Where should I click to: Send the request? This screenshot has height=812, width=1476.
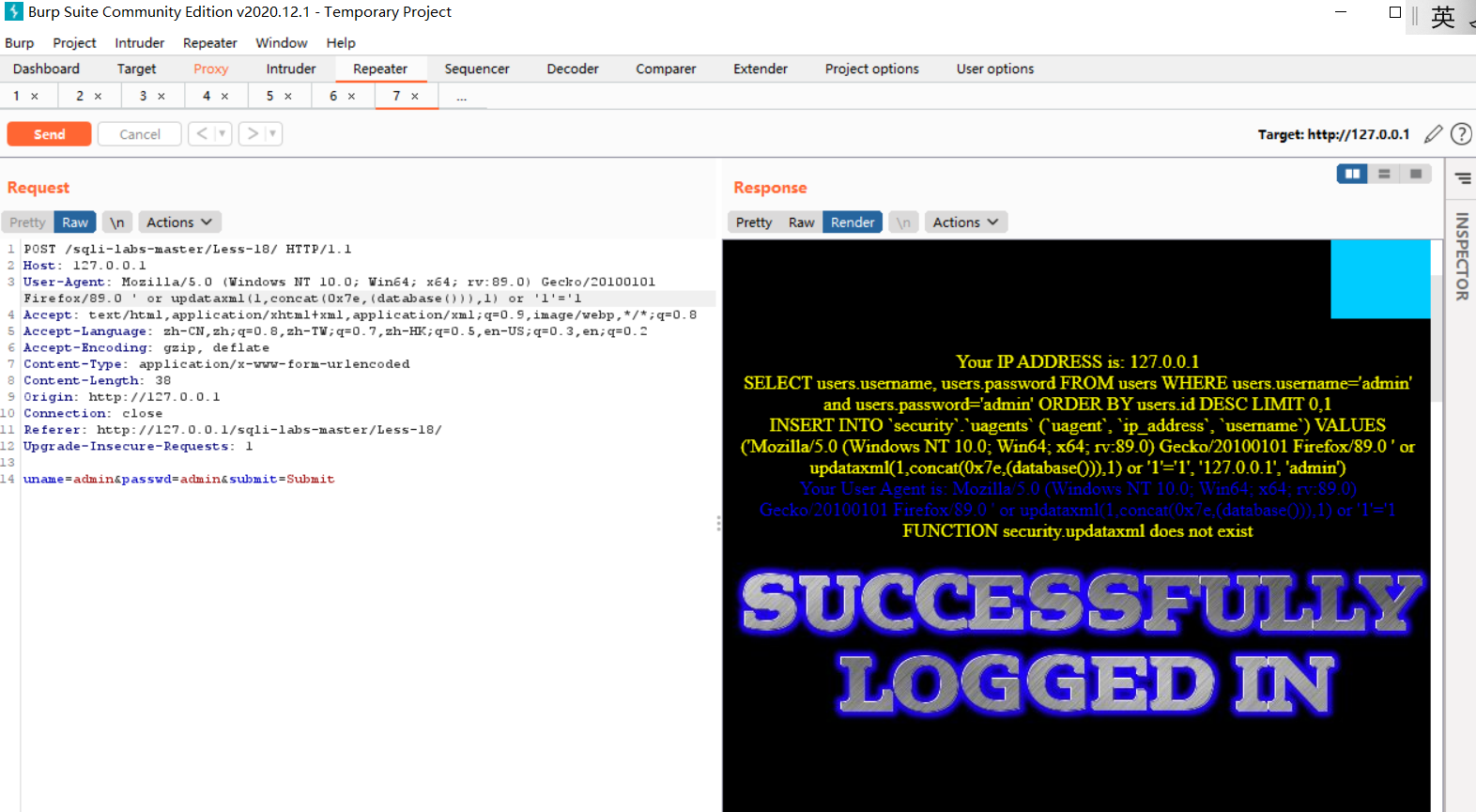point(49,134)
